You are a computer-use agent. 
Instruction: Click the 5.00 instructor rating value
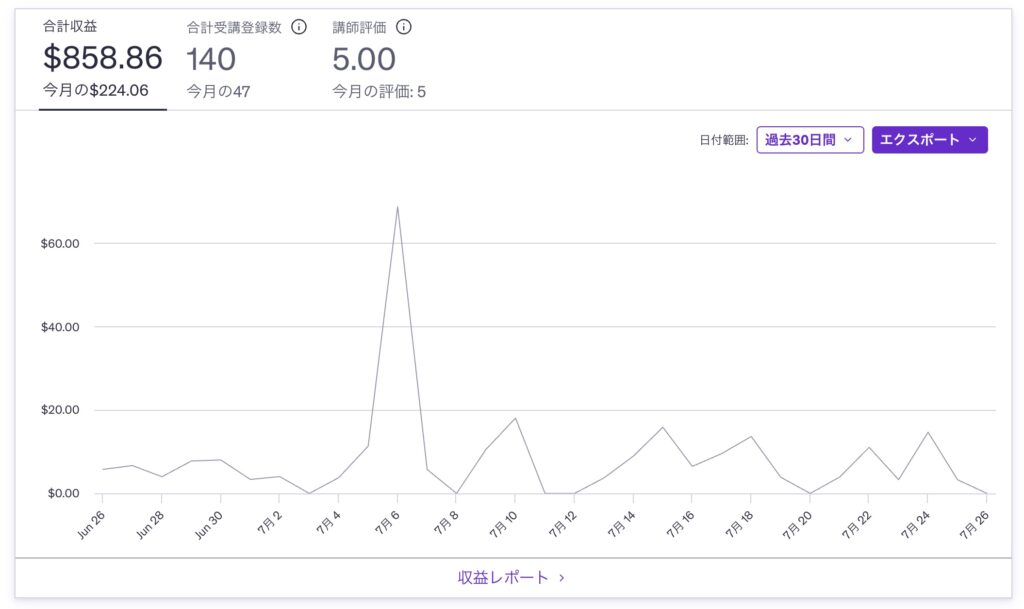tap(364, 59)
